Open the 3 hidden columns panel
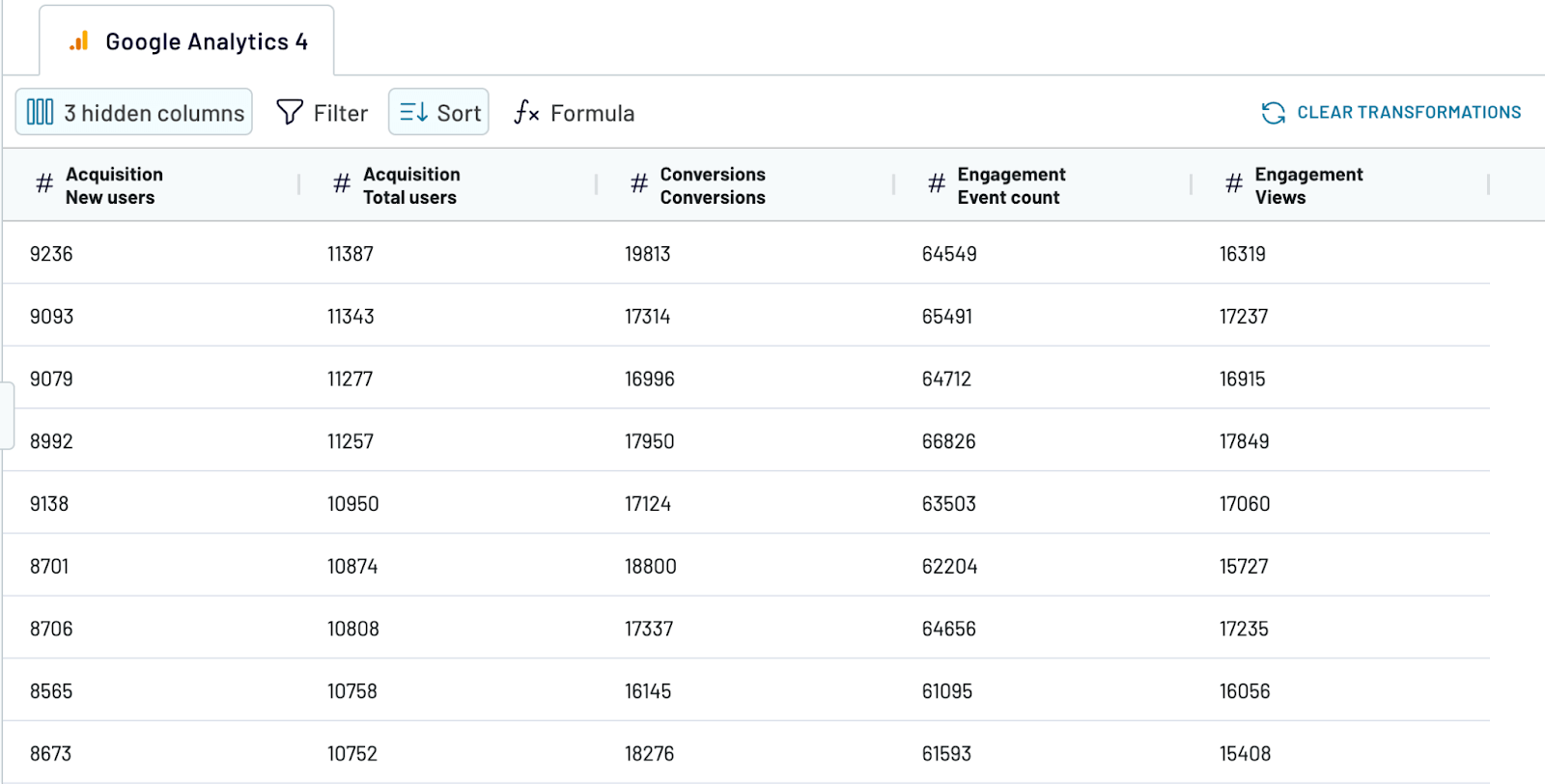1545x784 pixels. coord(134,112)
